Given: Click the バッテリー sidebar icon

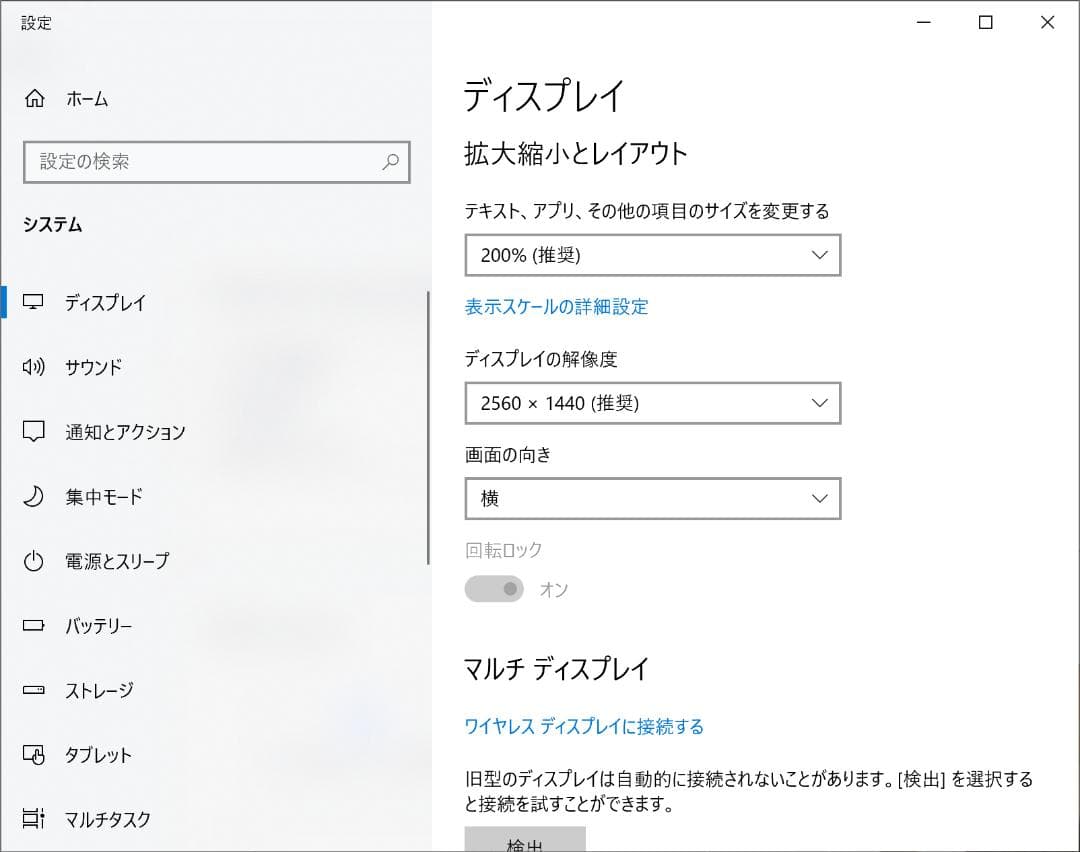Looking at the screenshot, I should [33, 625].
